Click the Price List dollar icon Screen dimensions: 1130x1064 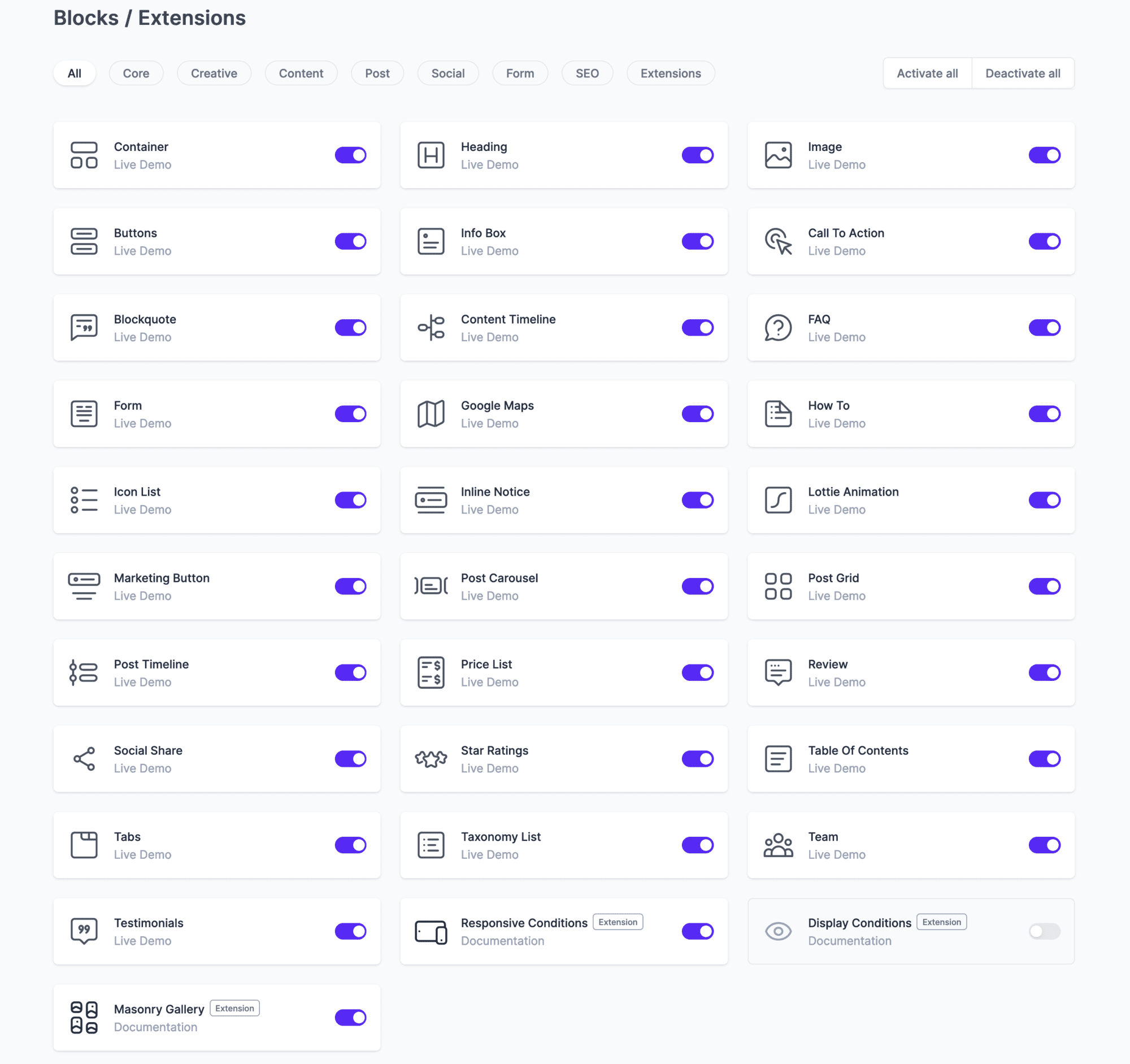431,673
